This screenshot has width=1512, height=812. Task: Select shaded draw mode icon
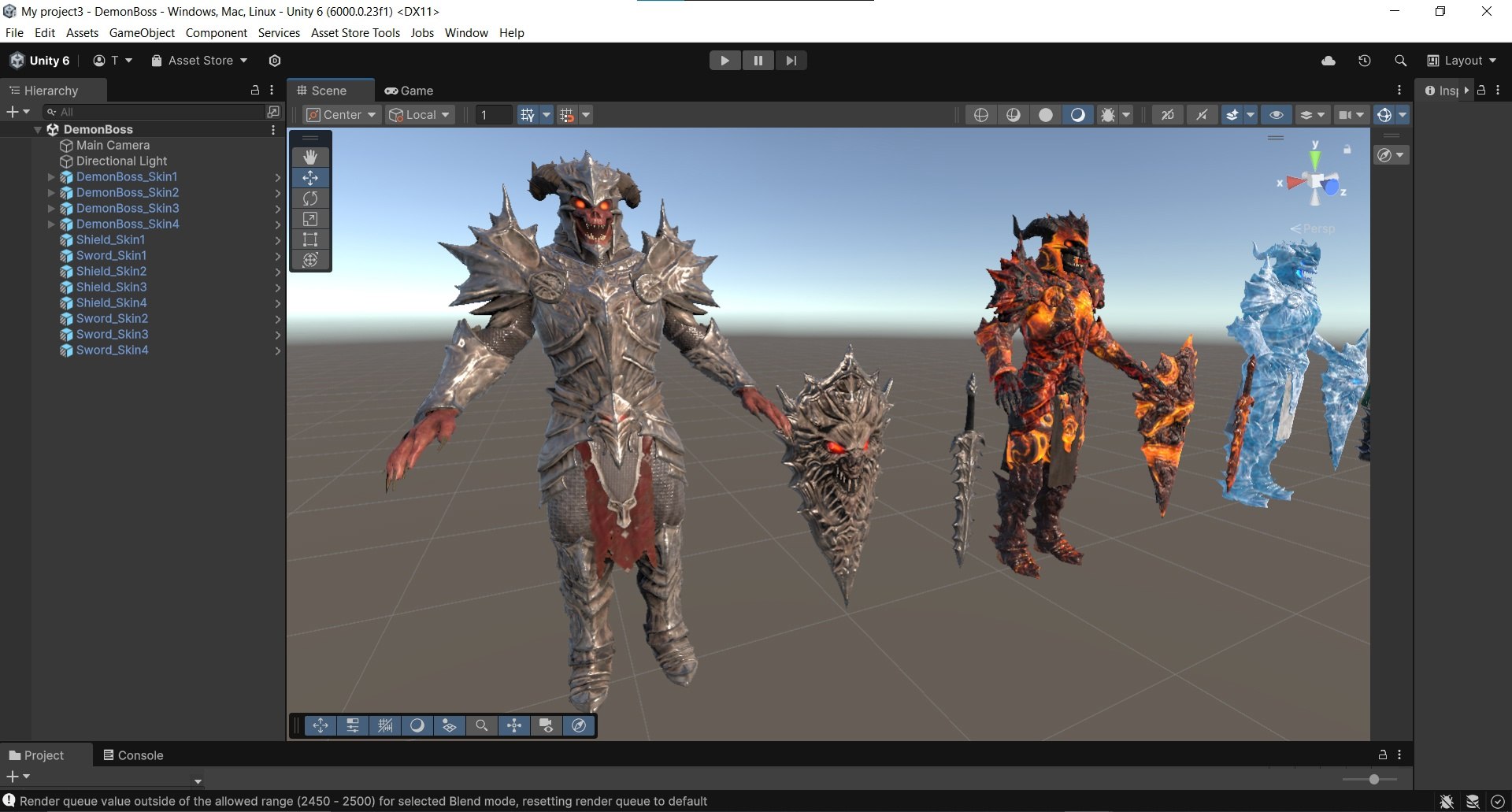[x=1077, y=115]
